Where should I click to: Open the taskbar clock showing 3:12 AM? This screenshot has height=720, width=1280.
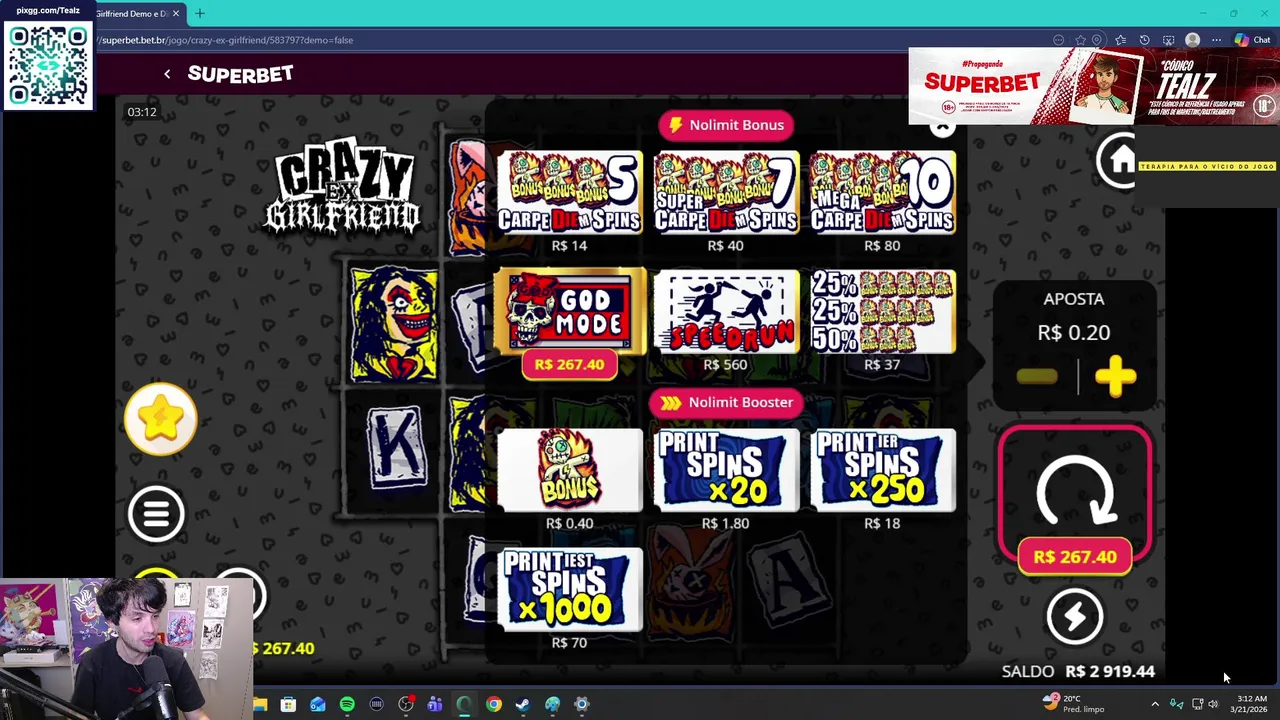1249,704
